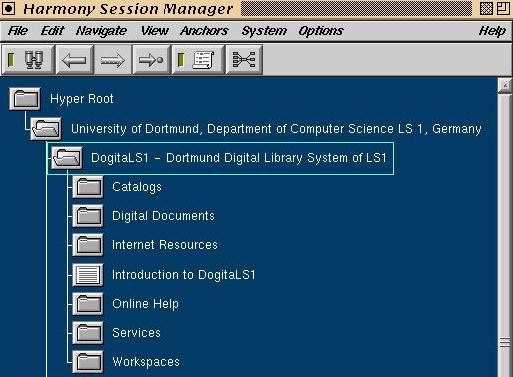Image resolution: width=513 pixels, height=377 pixels.
Task: Go forward with the right arrow button
Action: click(113, 60)
